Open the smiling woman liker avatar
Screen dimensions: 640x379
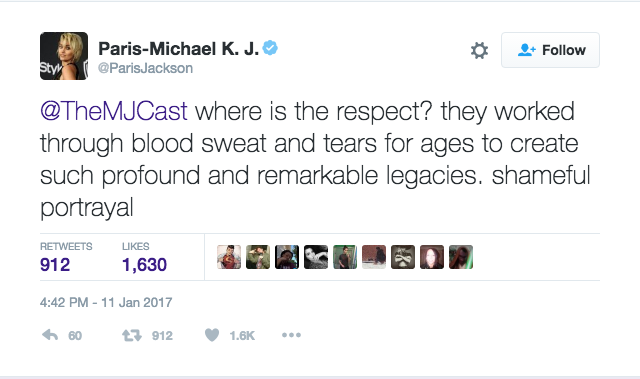pos(432,257)
